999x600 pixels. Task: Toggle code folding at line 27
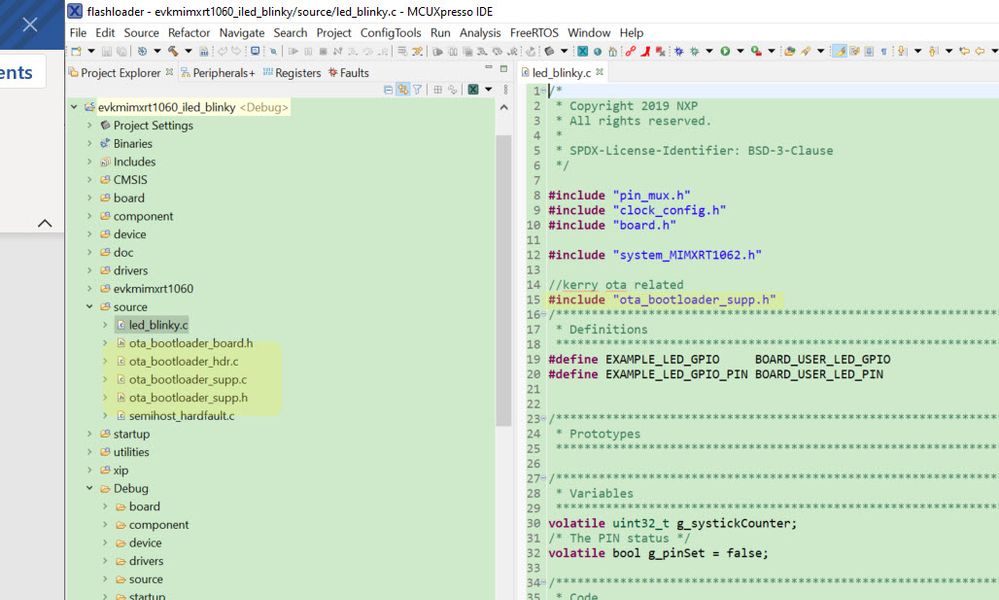pyautogui.click(x=543, y=478)
